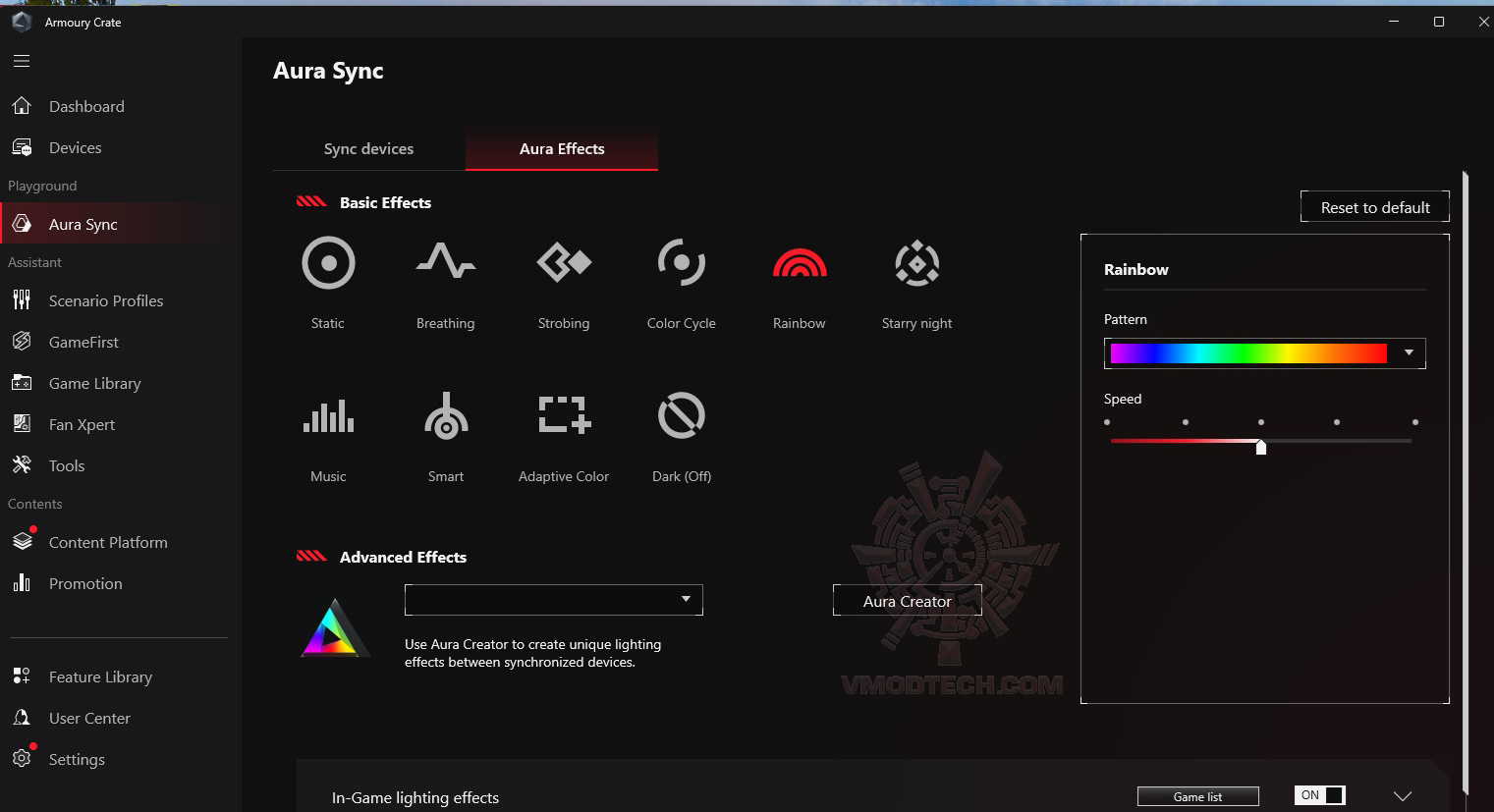1494x812 pixels.
Task: Click the Reset to default button
Action: coord(1374,207)
